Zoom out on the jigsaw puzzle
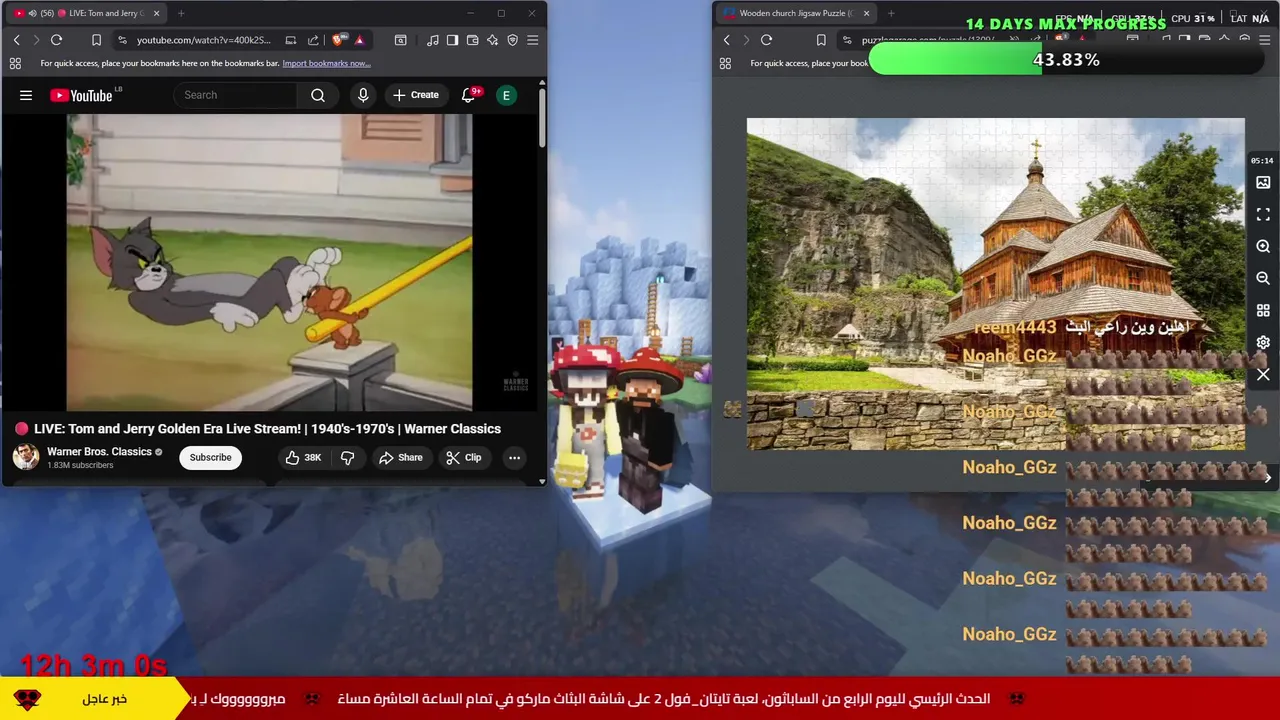 tap(1263, 278)
